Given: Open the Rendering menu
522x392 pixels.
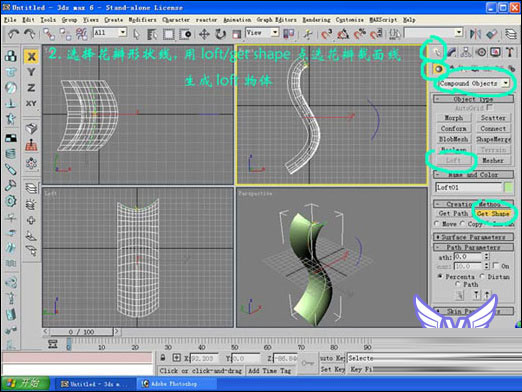Looking at the screenshot, I should coord(316,20).
